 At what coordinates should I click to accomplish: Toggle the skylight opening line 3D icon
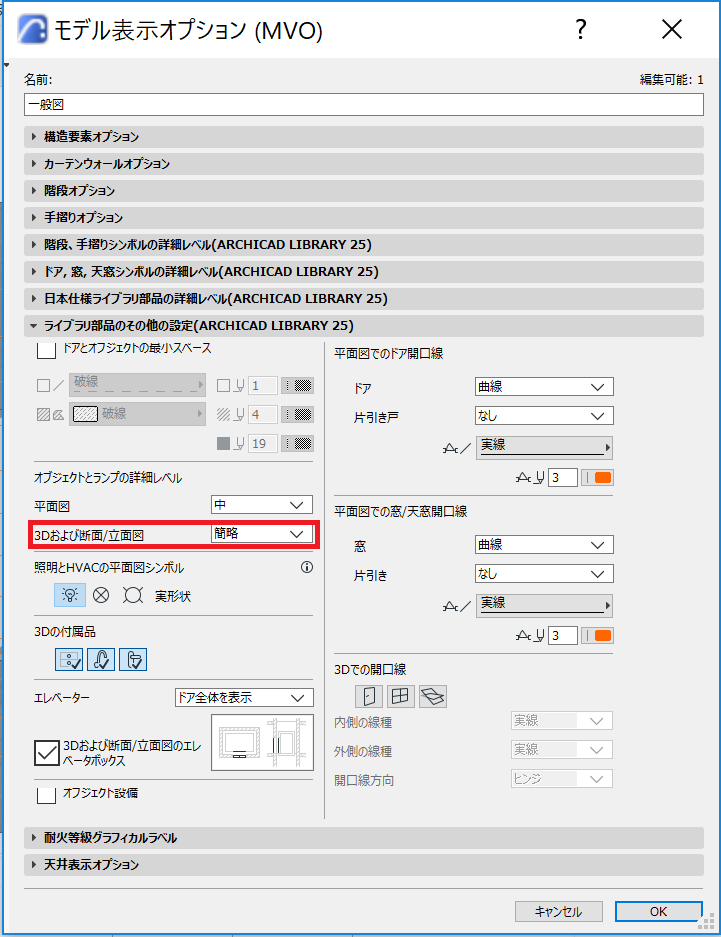432,696
